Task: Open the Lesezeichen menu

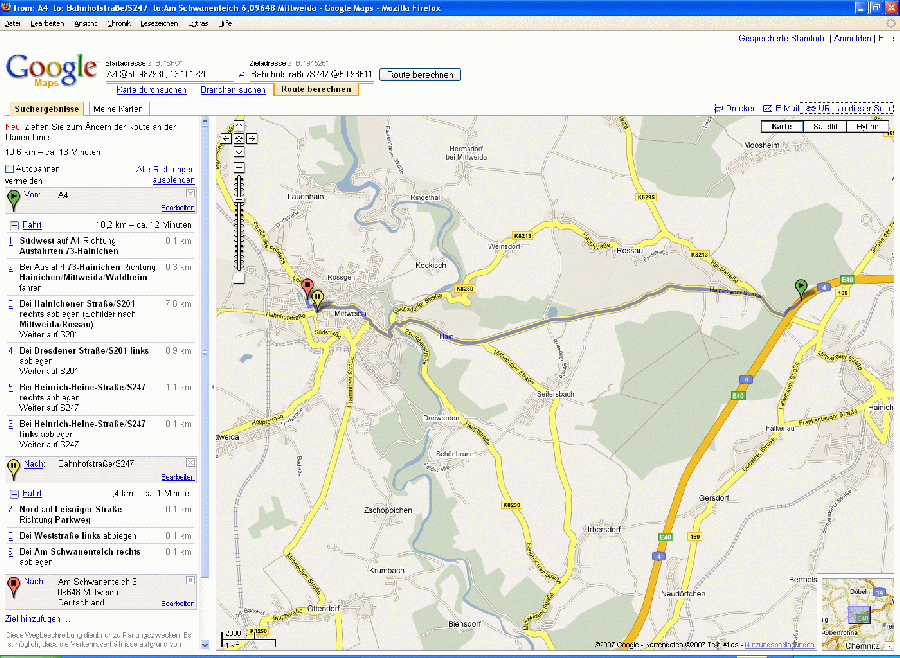Action: pos(159,24)
